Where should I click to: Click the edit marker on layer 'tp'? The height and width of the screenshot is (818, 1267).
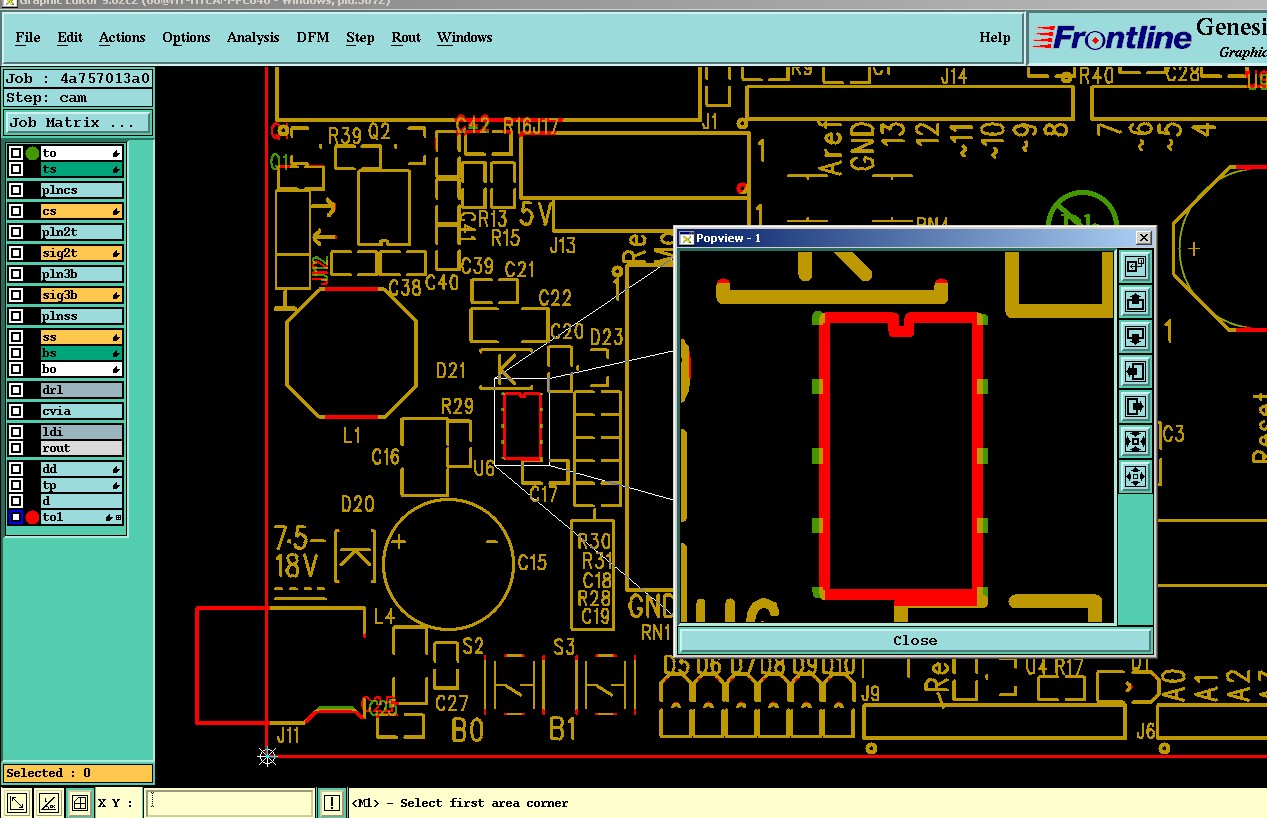pyautogui.click(x=117, y=485)
